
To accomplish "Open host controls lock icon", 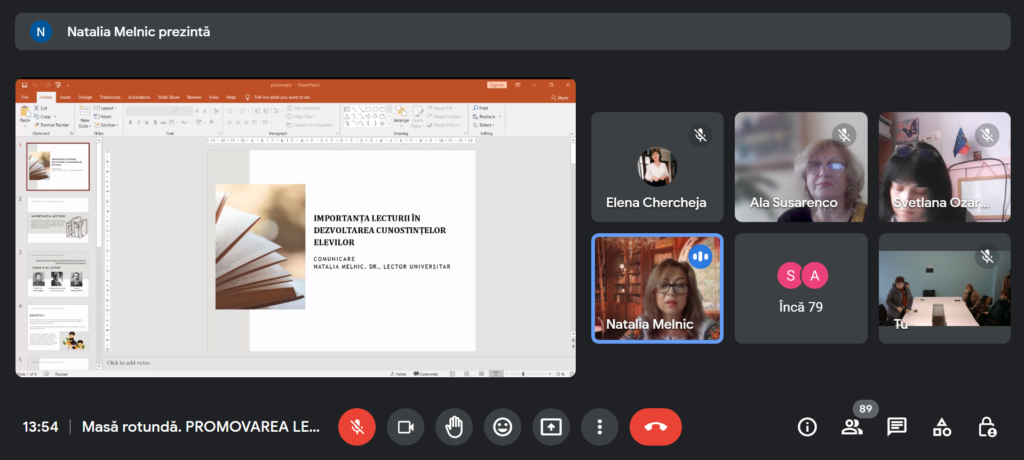I will (987, 427).
